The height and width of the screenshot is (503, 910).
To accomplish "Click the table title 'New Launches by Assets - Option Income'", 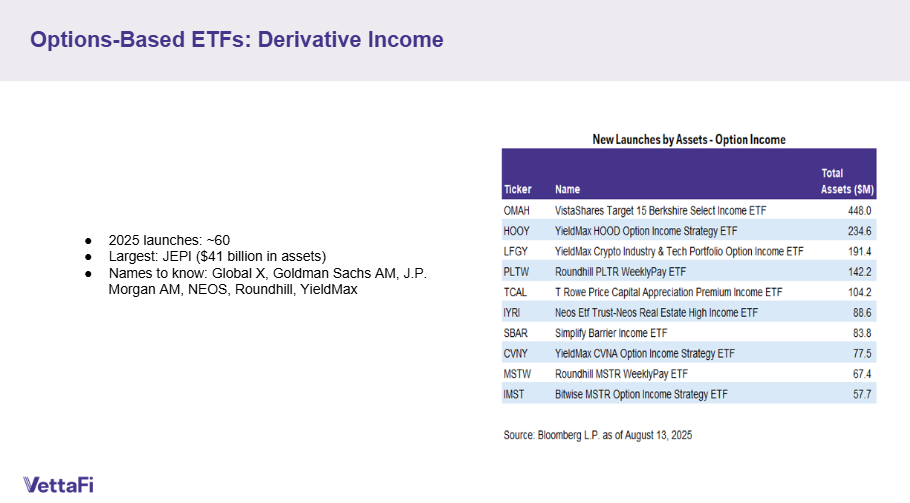I will [x=689, y=139].
